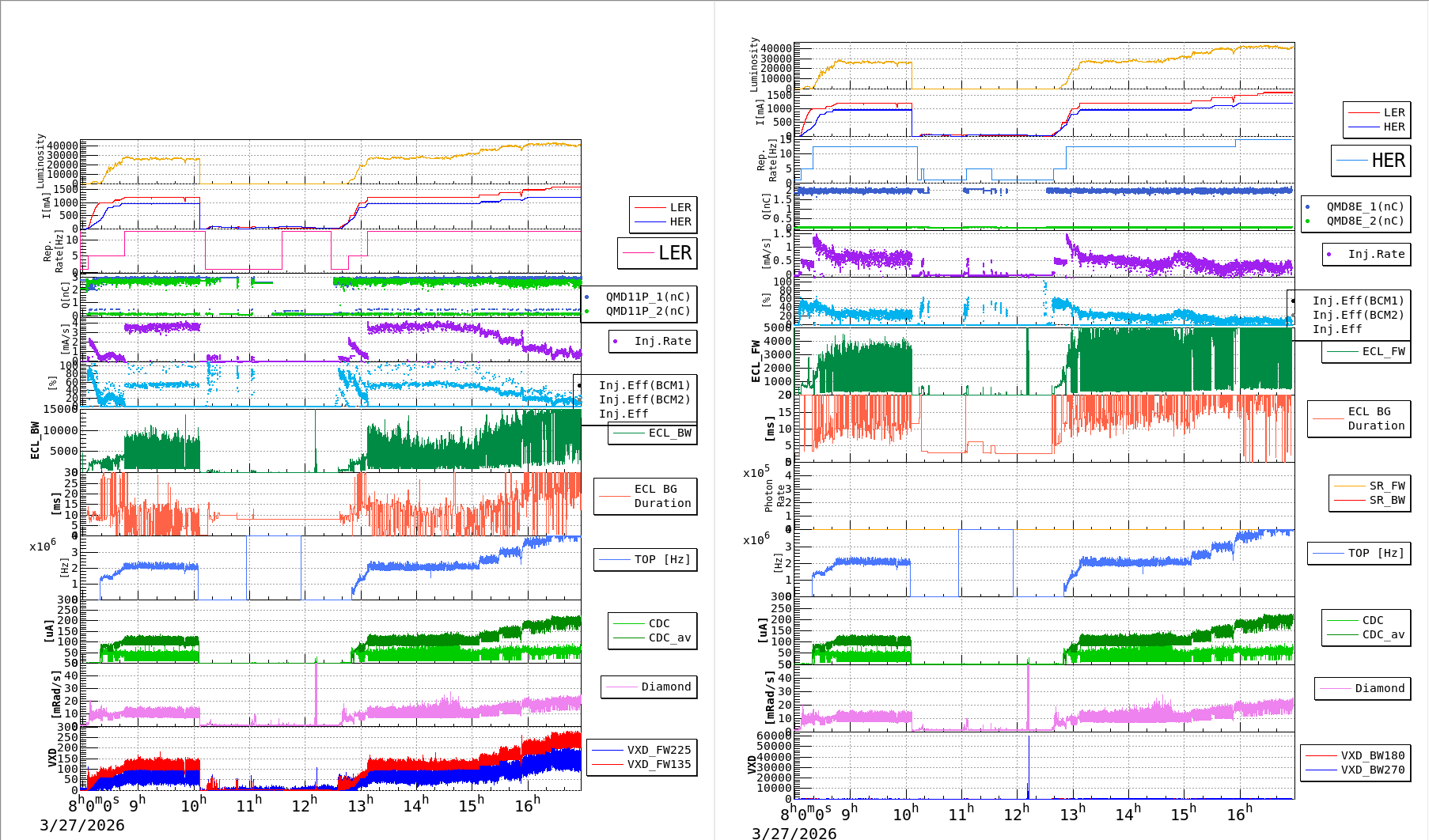1429x840 pixels.
Task: Click the large LER repetition rate legend
Action: click(x=658, y=253)
